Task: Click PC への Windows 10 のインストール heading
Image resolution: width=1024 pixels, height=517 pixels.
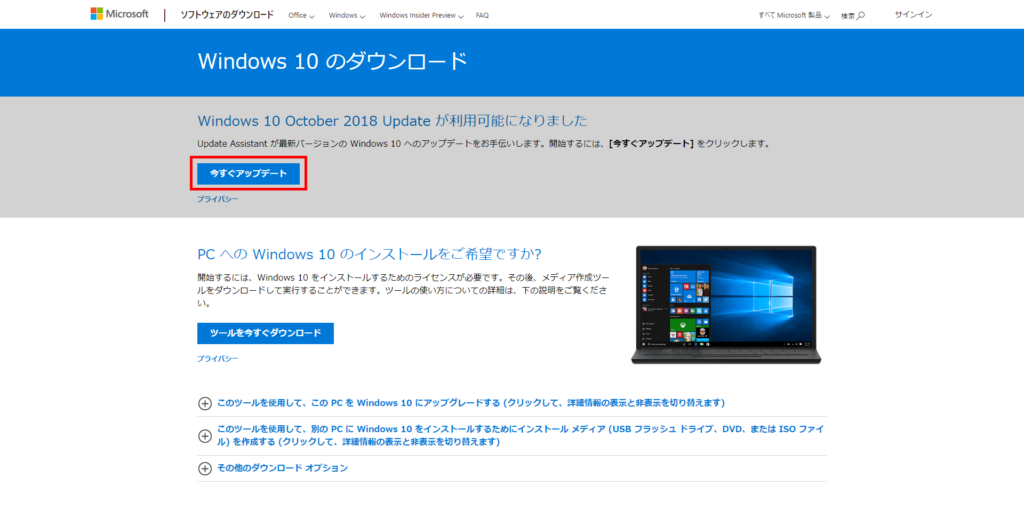Action: coord(369,254)
